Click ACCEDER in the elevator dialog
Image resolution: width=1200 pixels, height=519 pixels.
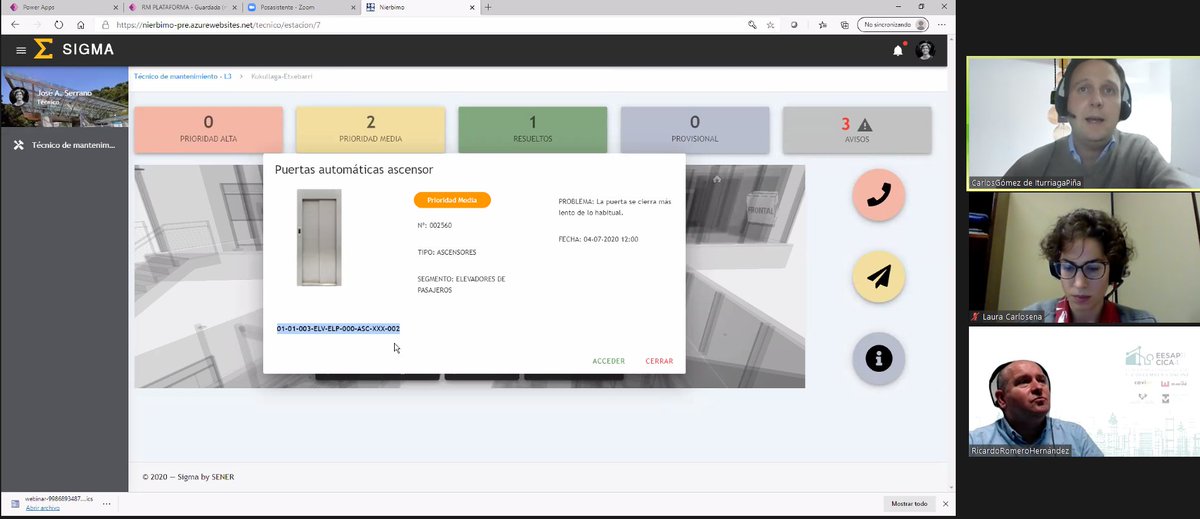point(608,361)
